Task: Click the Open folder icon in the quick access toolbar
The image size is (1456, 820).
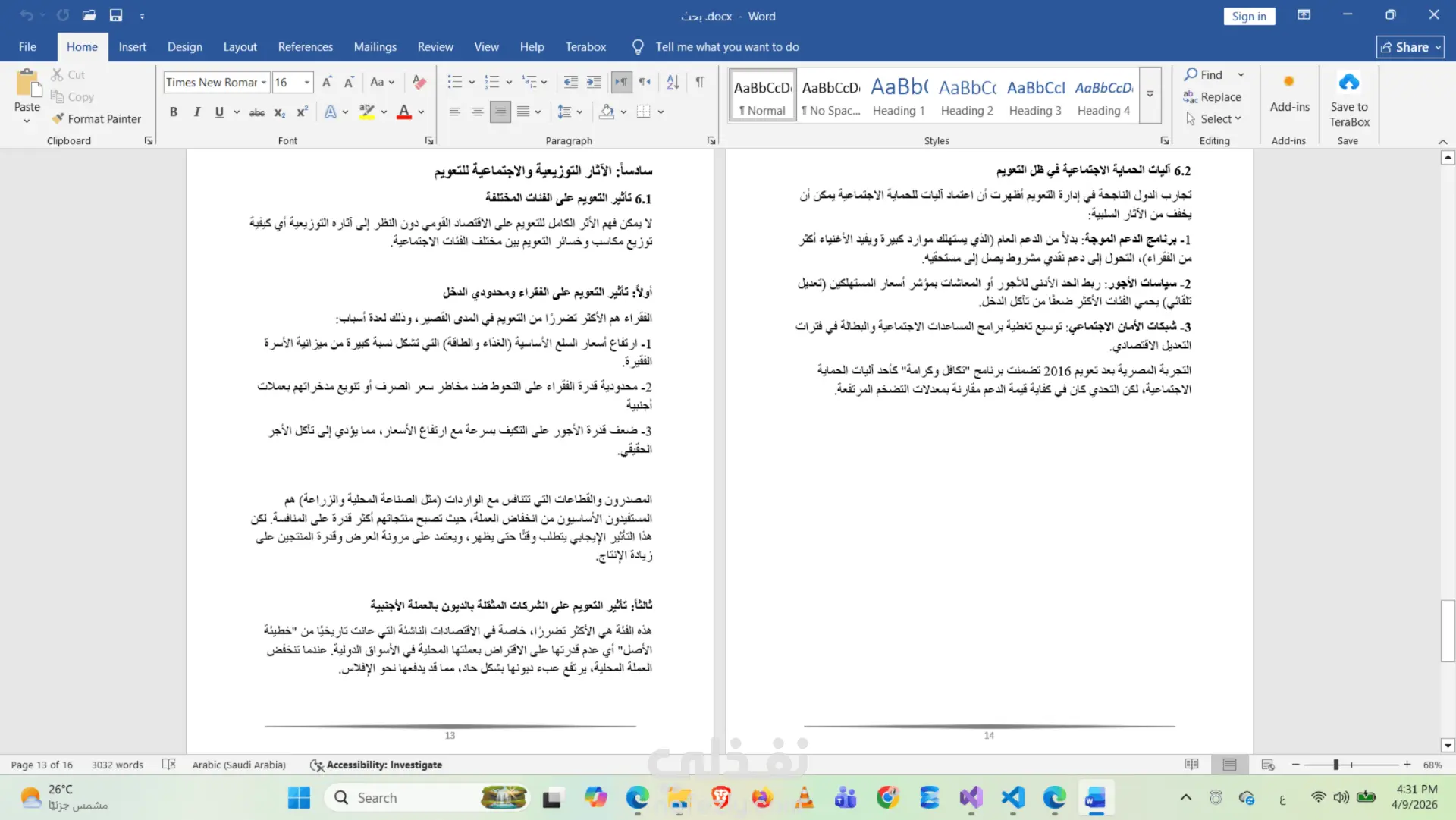Action: click(x=89, y=15)
